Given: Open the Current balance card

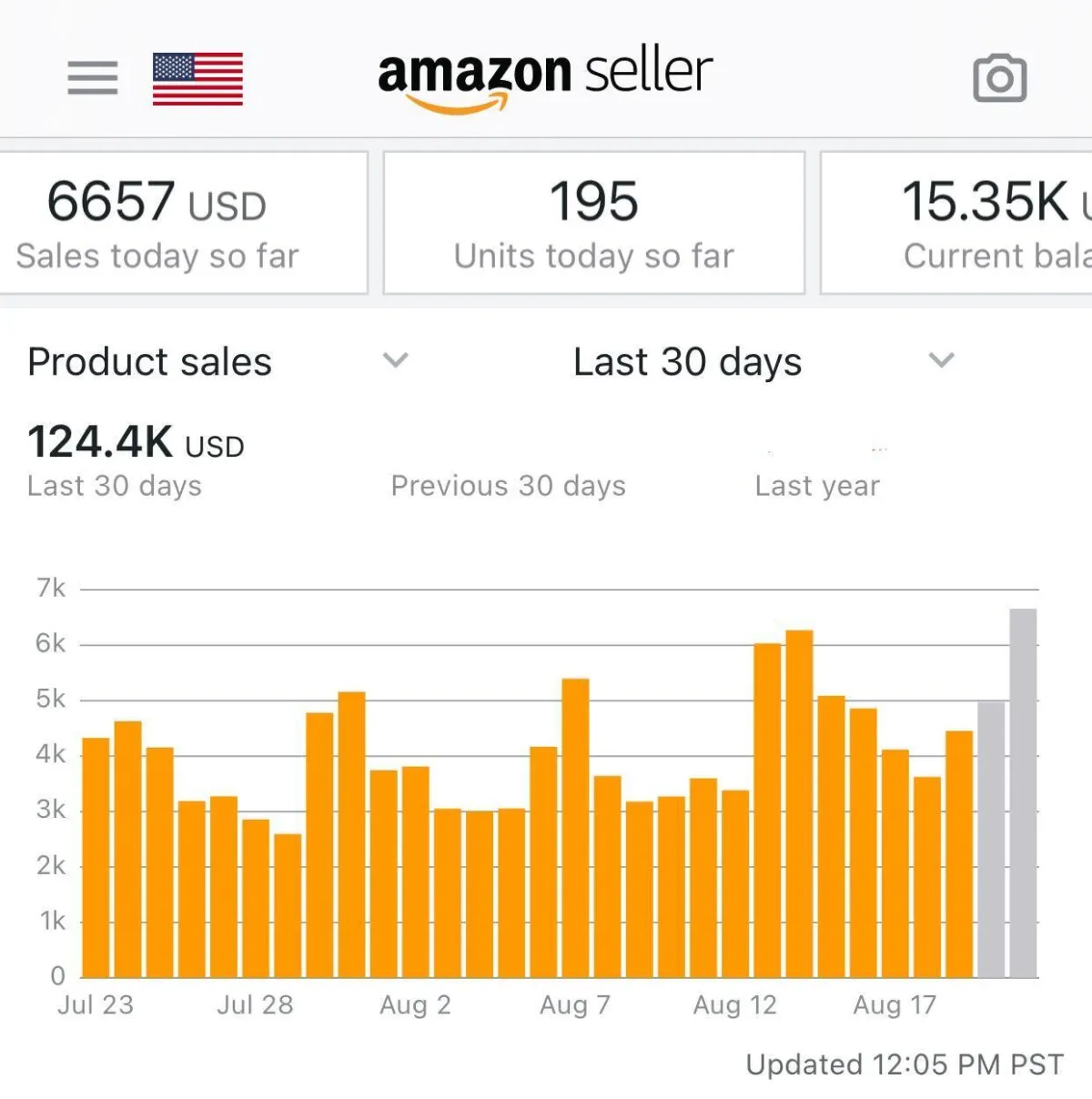Looking at the screenshot, I should coord(956,223).
